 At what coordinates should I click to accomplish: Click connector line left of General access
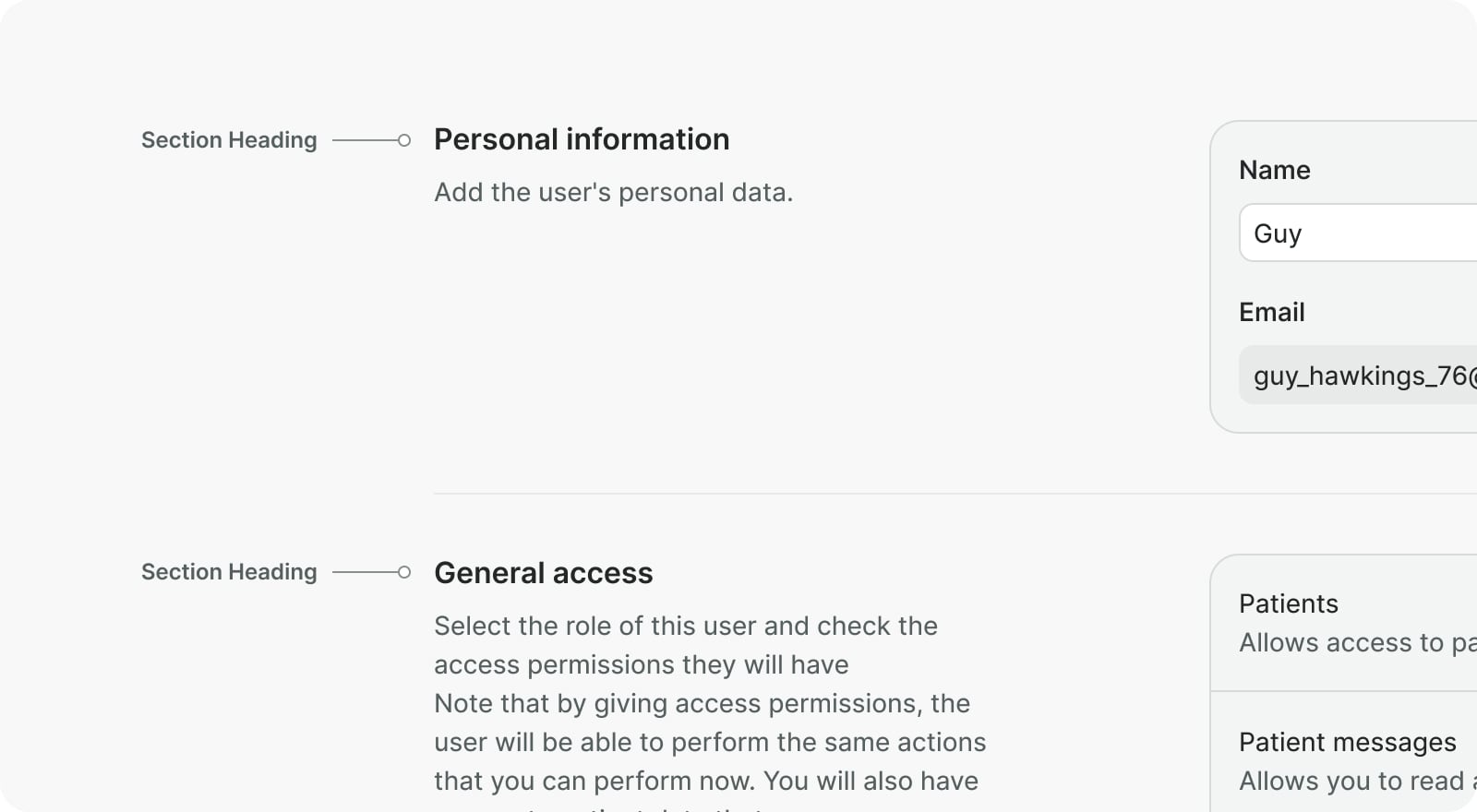pos(365,572)
